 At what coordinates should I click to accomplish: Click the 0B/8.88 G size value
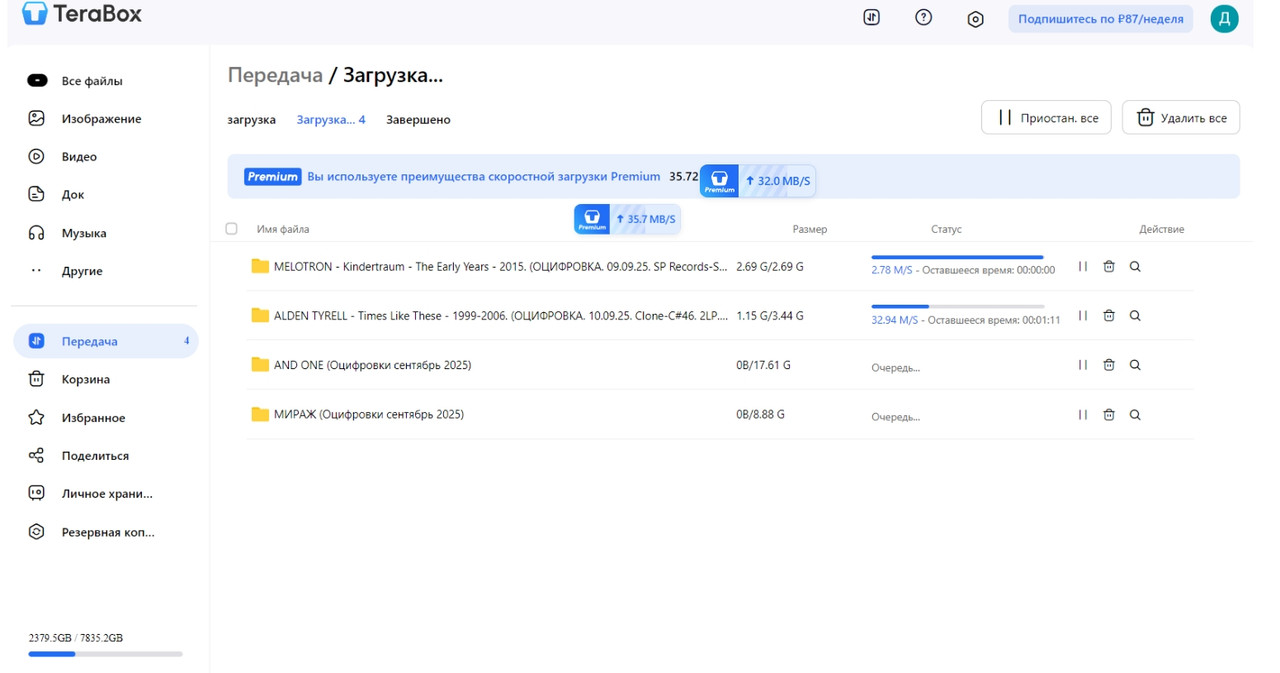[x=760, y=414]
